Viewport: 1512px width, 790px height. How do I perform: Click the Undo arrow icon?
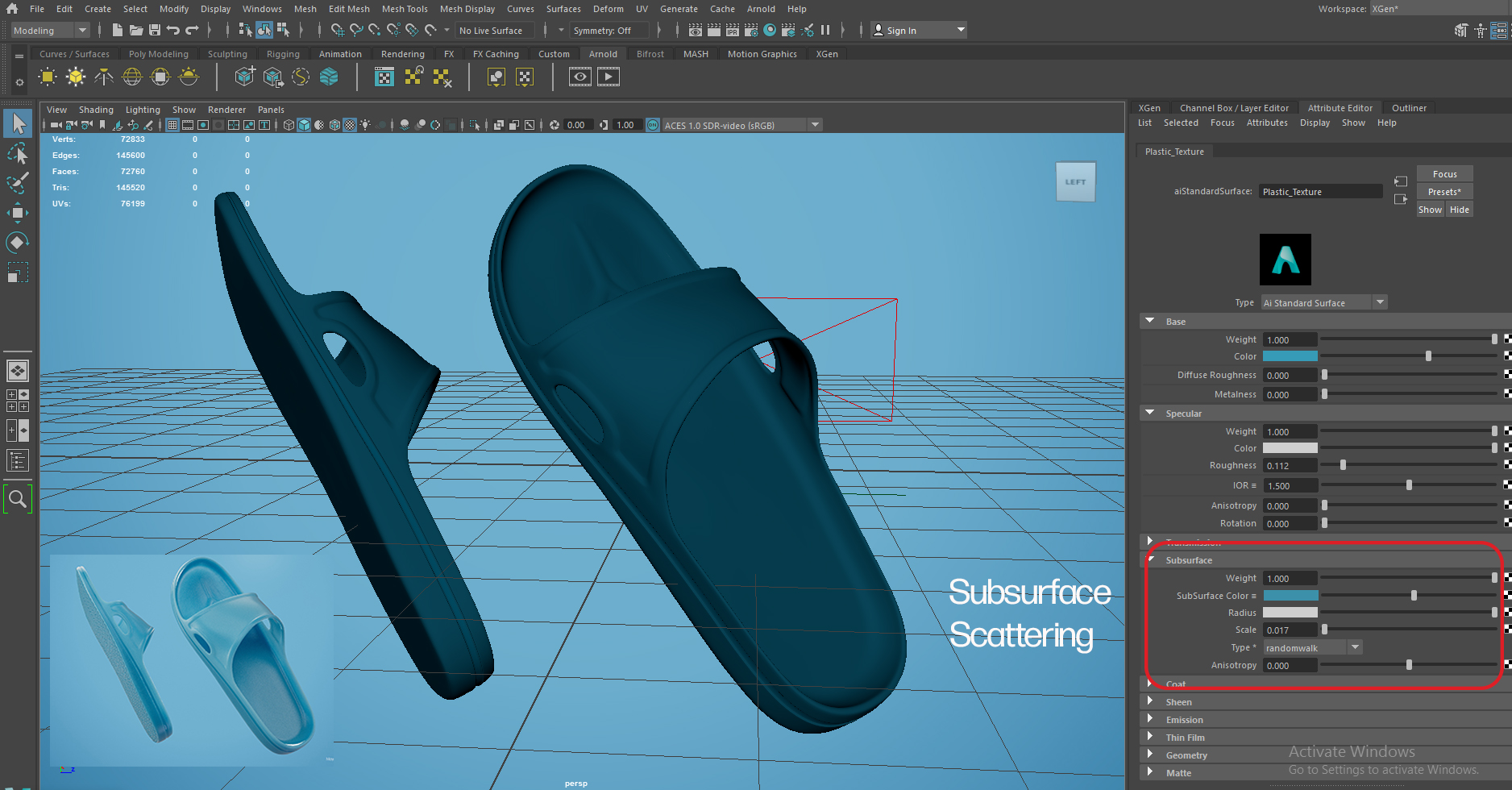(172, 31)
